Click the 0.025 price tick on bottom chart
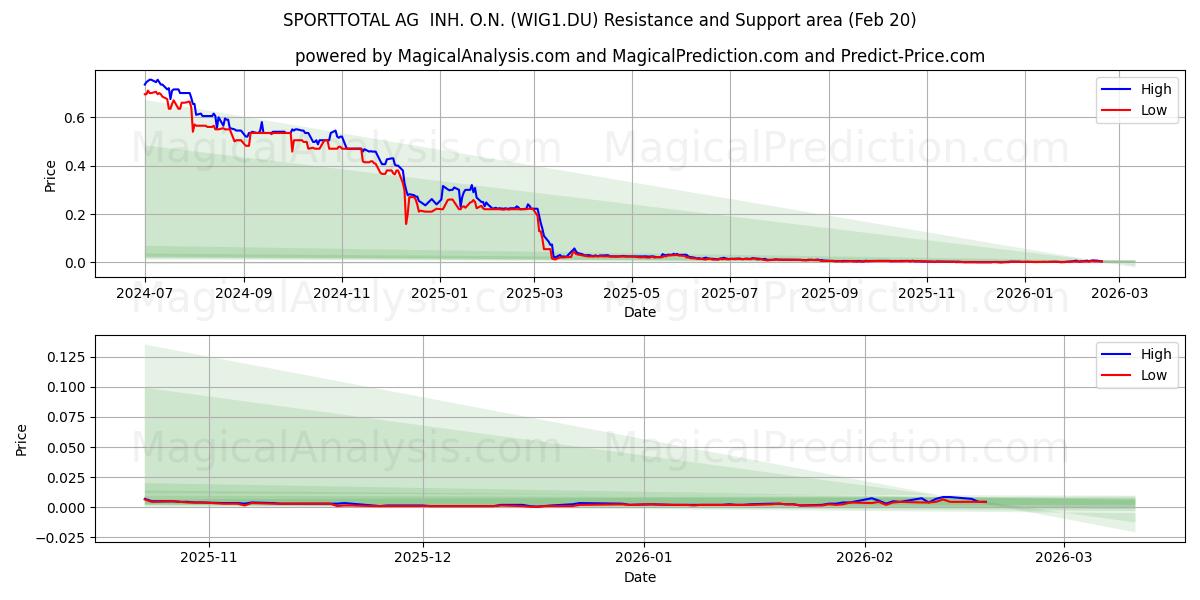 (x=69, y=478)
